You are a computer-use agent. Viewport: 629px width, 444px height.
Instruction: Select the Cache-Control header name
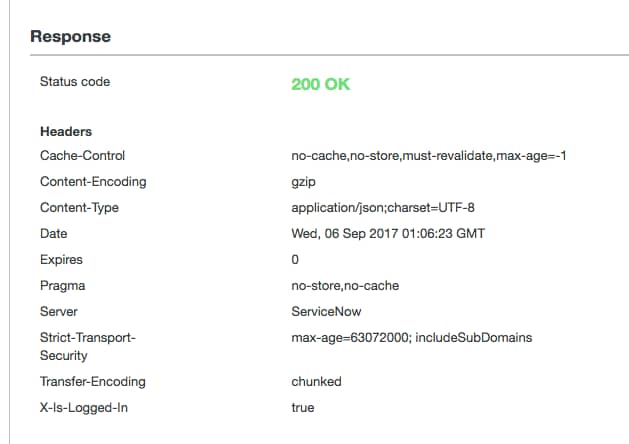[x=82, y=156]
